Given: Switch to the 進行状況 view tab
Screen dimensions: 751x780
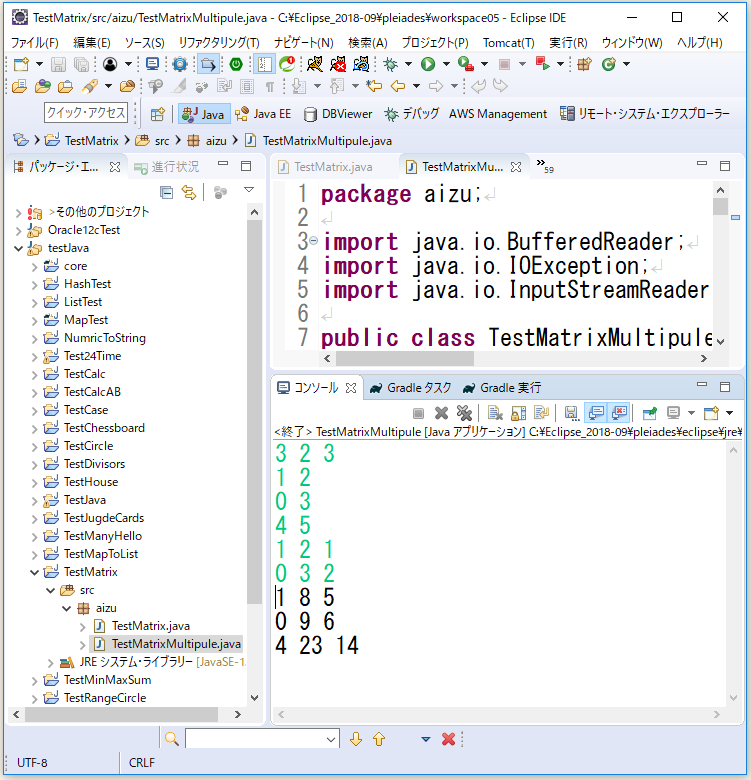Looking at the screenshot, I should (166, 167).
